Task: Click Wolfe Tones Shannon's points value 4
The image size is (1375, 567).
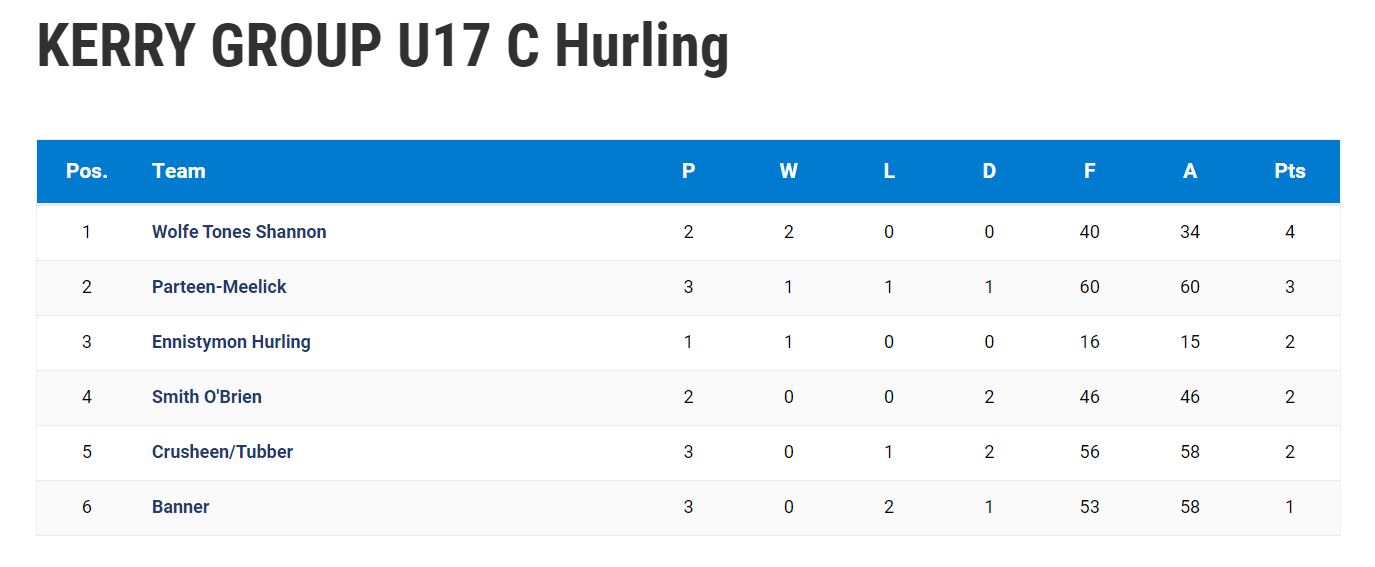Action: [1290, 232]
